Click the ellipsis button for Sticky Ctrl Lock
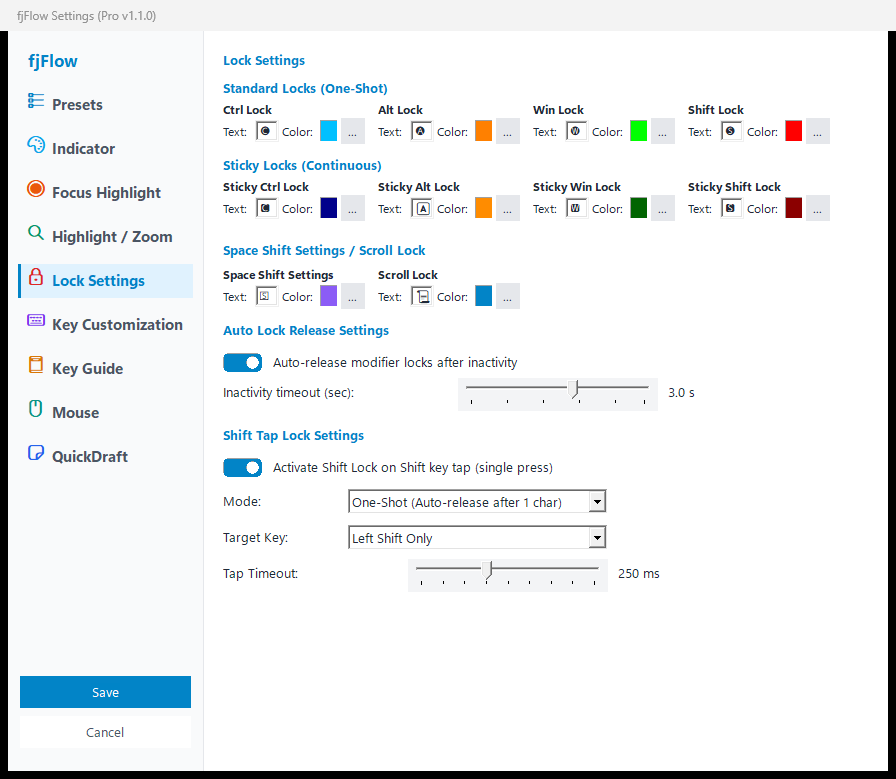Viewport: 896px width, 779px height. tap(353, 209)
